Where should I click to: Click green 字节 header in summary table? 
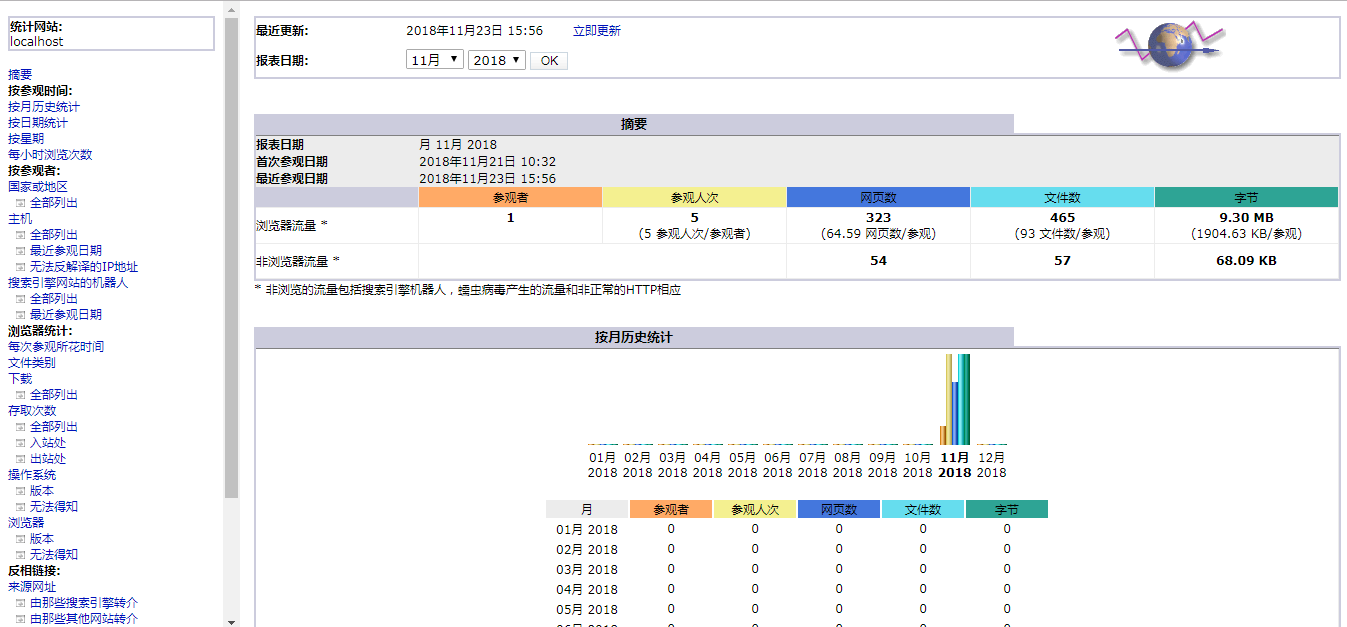tap(1246, 198)
